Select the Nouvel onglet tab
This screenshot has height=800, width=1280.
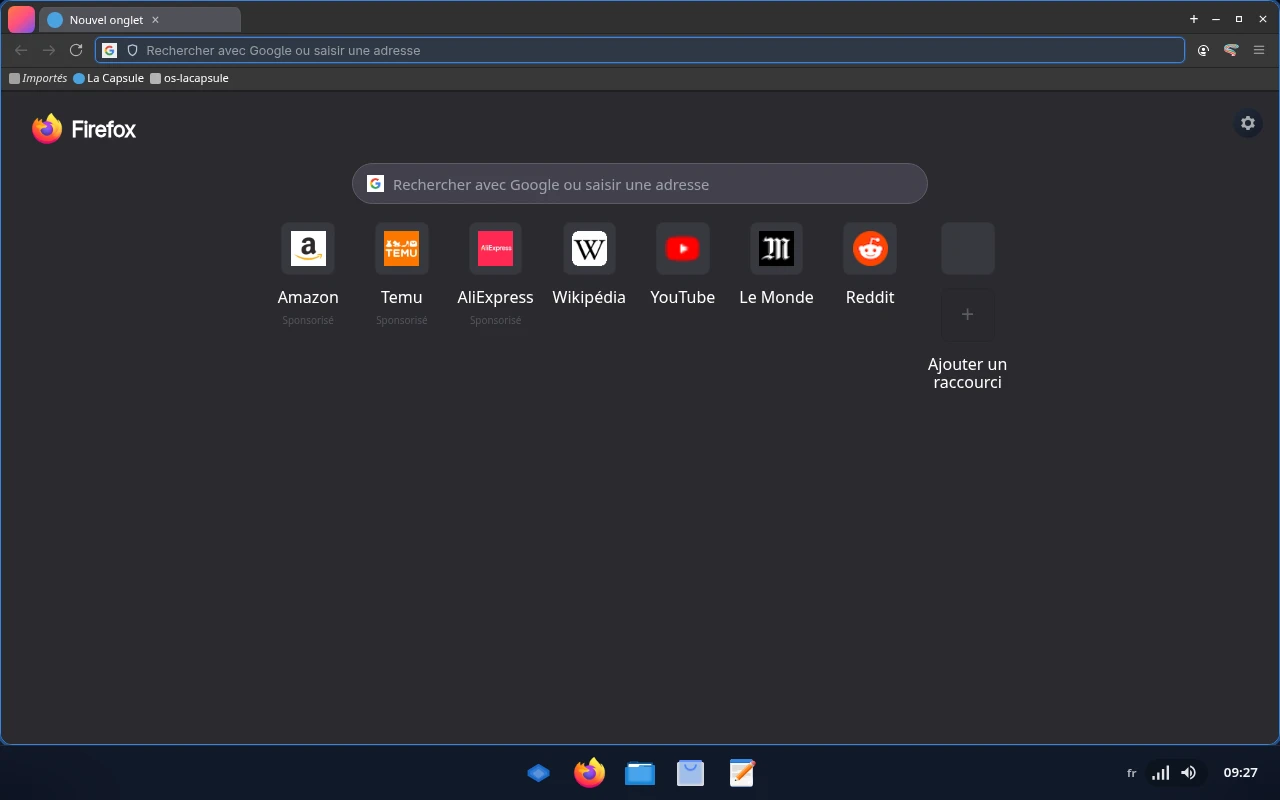click(x=140, y=20)
